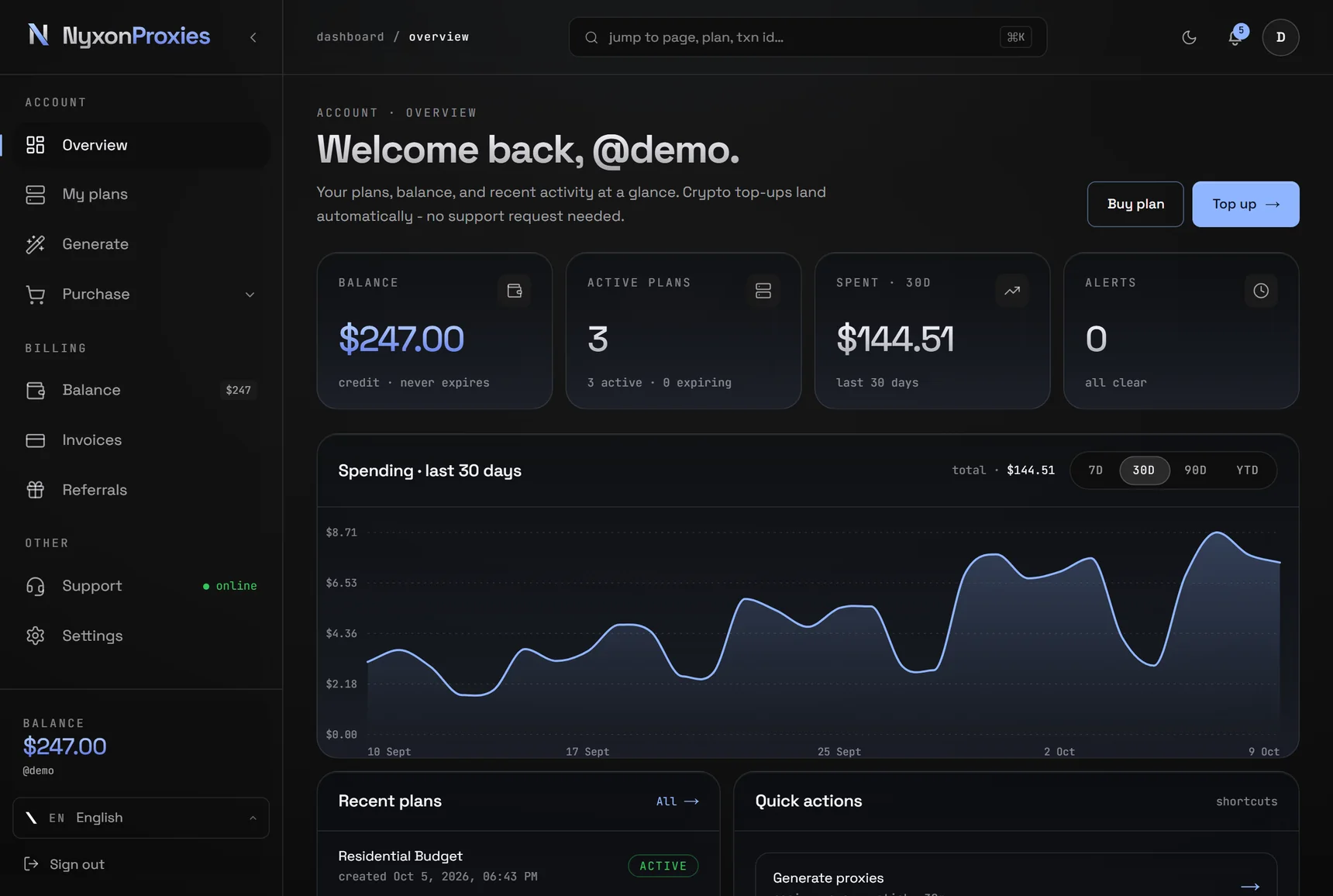
Task: Click the shortcuts label in Quick actions
Action: point(1246,801)
